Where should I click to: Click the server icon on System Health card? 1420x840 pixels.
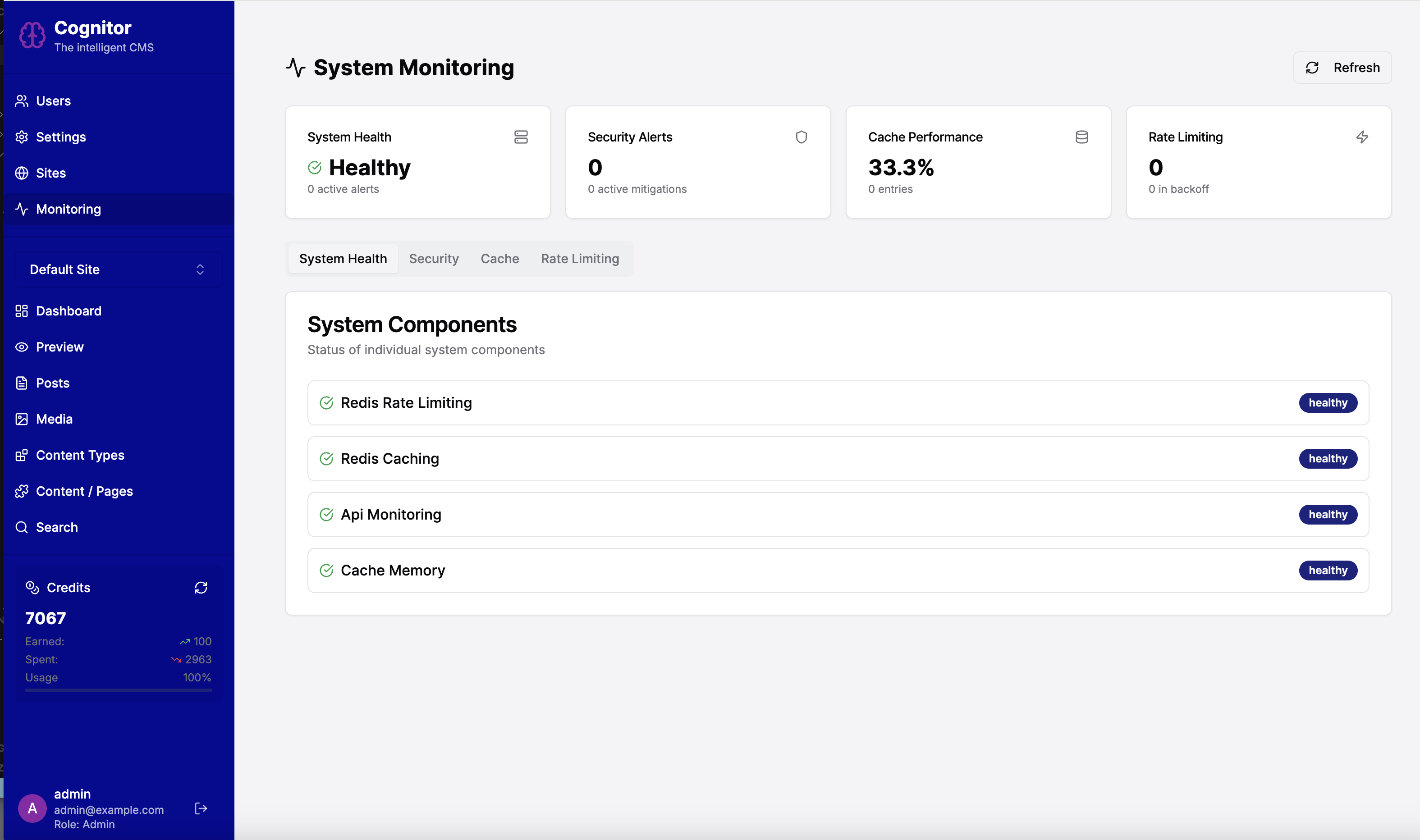tap(521, 137)
